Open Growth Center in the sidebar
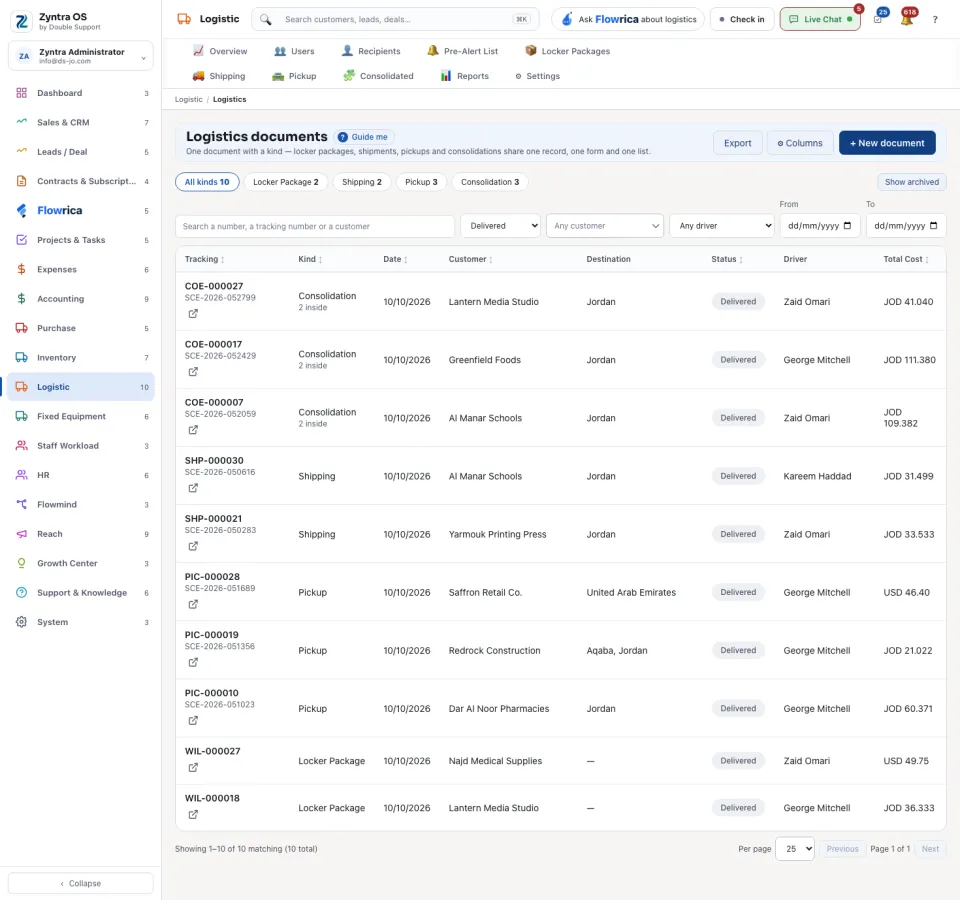The width and height of the screenshot is (960, 900). click(81, 563)
